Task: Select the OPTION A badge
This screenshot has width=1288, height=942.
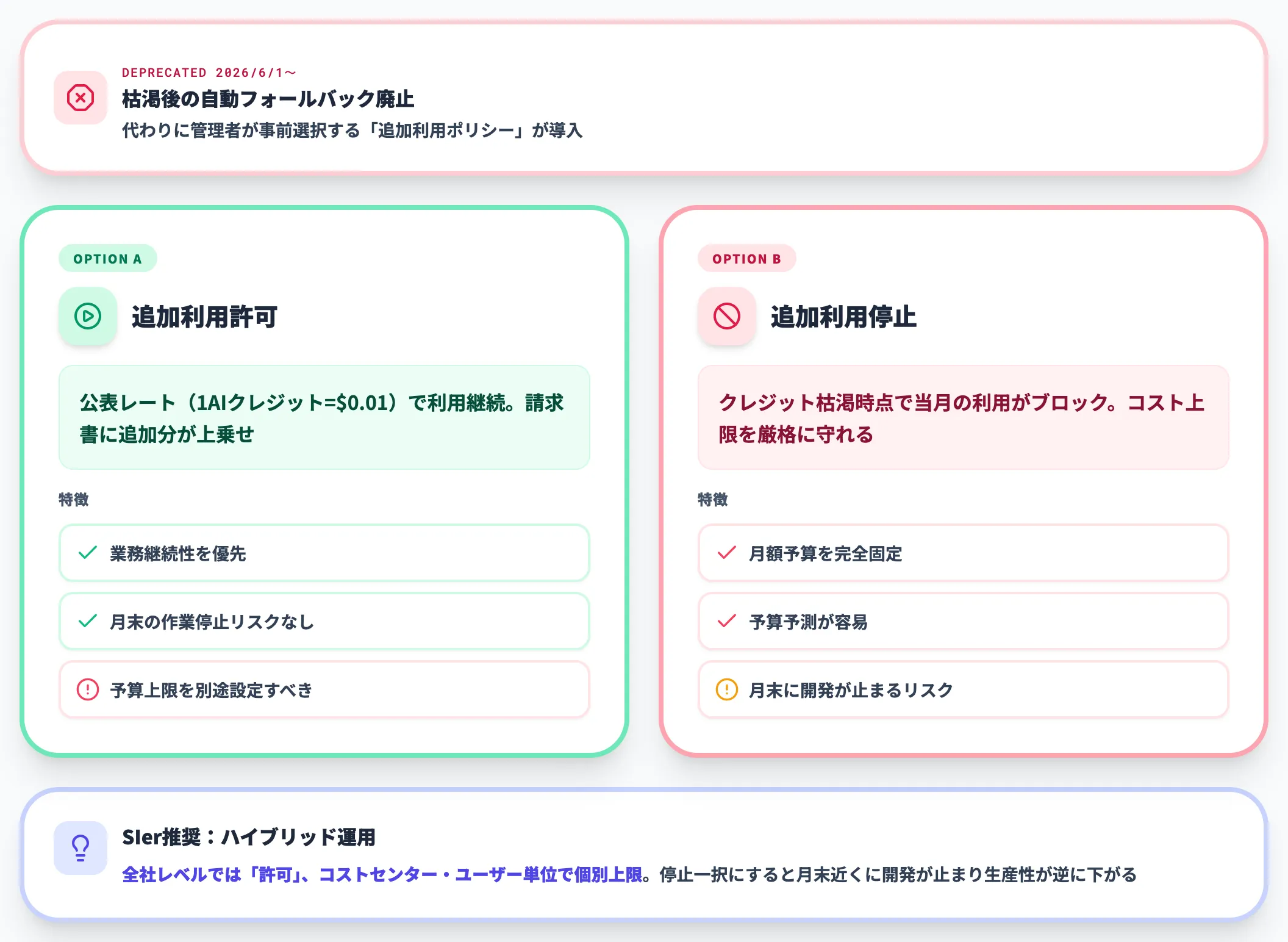Action: (x=107, y=259)
